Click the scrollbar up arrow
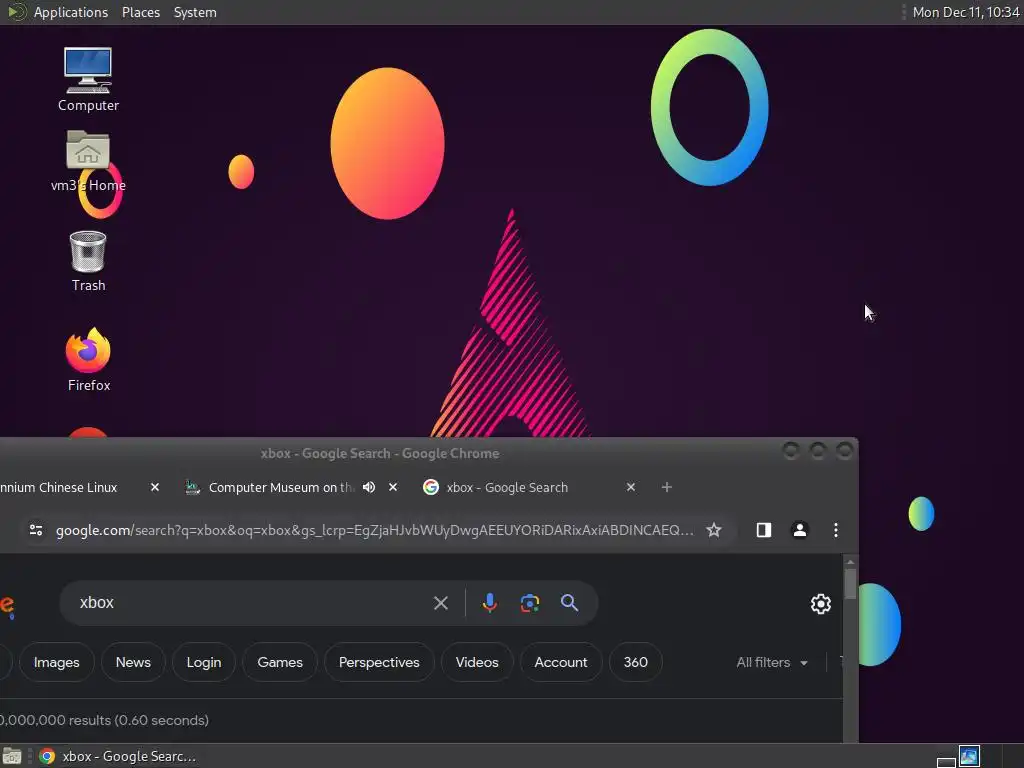The image size is (1024, 768). click(x=850, y=561)
